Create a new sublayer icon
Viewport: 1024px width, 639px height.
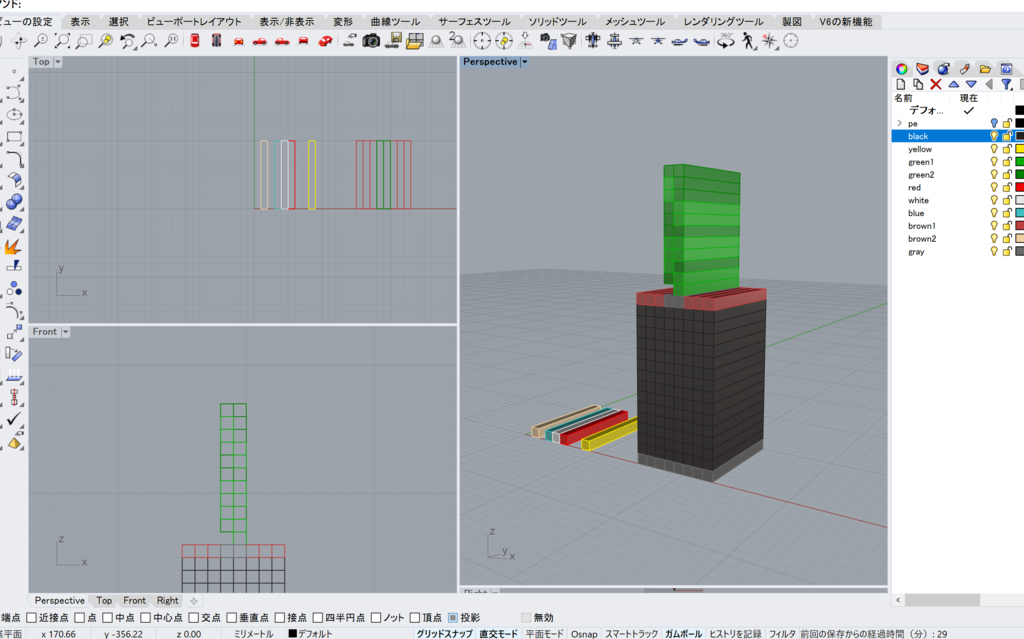coord(918,84)
